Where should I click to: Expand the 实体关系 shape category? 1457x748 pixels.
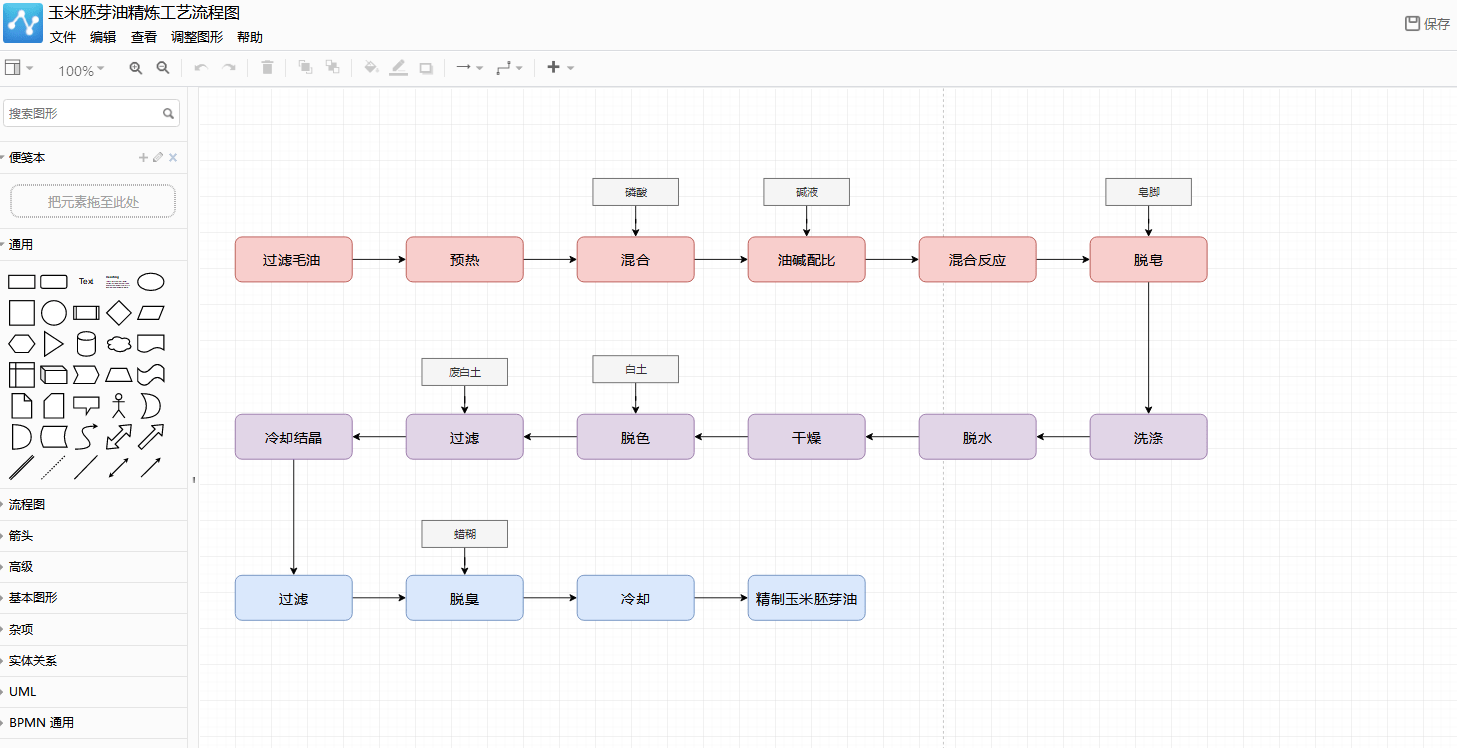pyautogui.click(x=93, y=661)
